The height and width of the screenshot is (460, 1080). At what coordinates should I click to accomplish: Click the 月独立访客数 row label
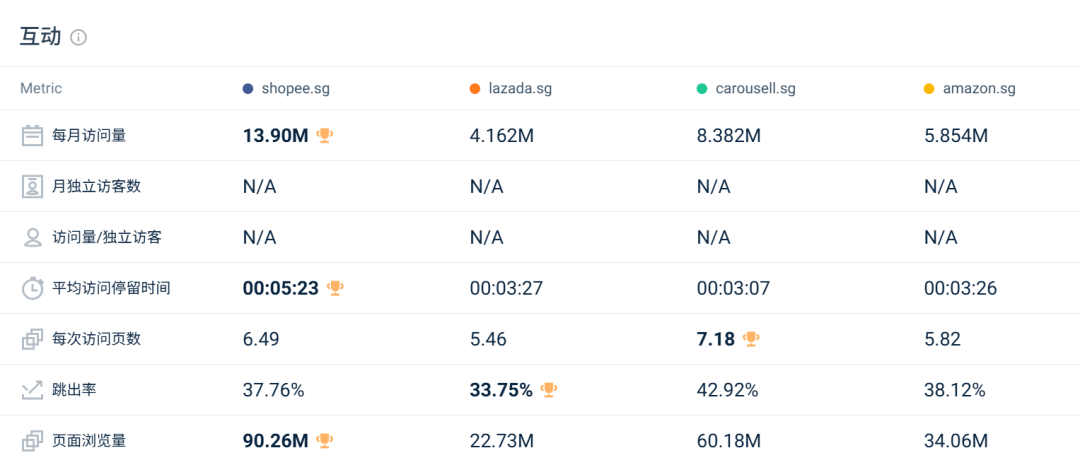tap(96, 187)
